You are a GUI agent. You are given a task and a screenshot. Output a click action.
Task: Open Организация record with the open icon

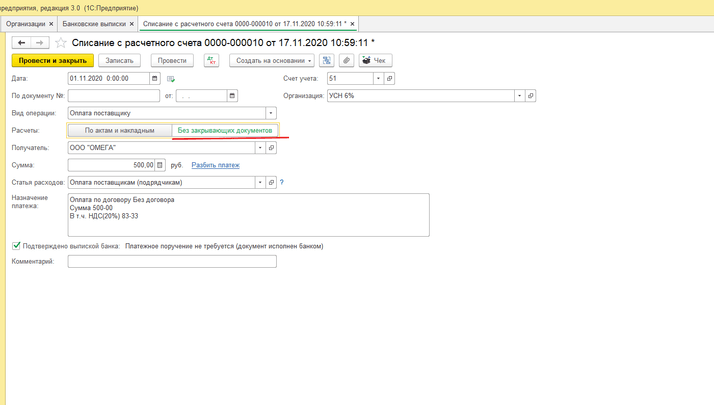point(531,96)
